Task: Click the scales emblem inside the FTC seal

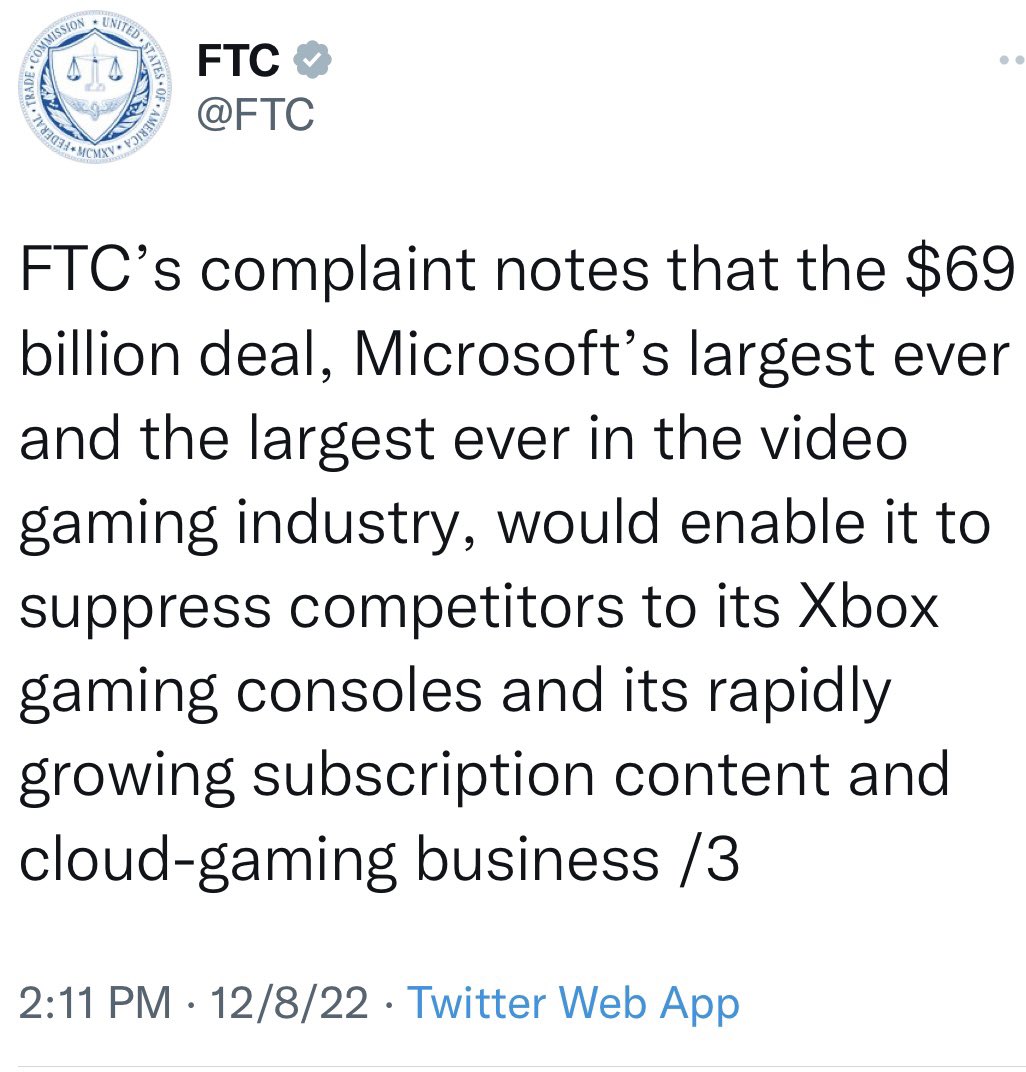Action: point(96,67)
